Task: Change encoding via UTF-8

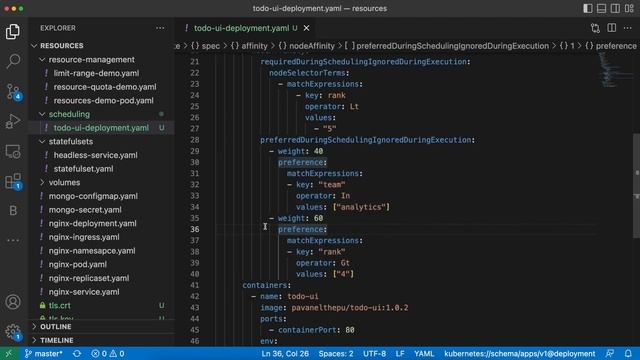Action: click(374, 353)
